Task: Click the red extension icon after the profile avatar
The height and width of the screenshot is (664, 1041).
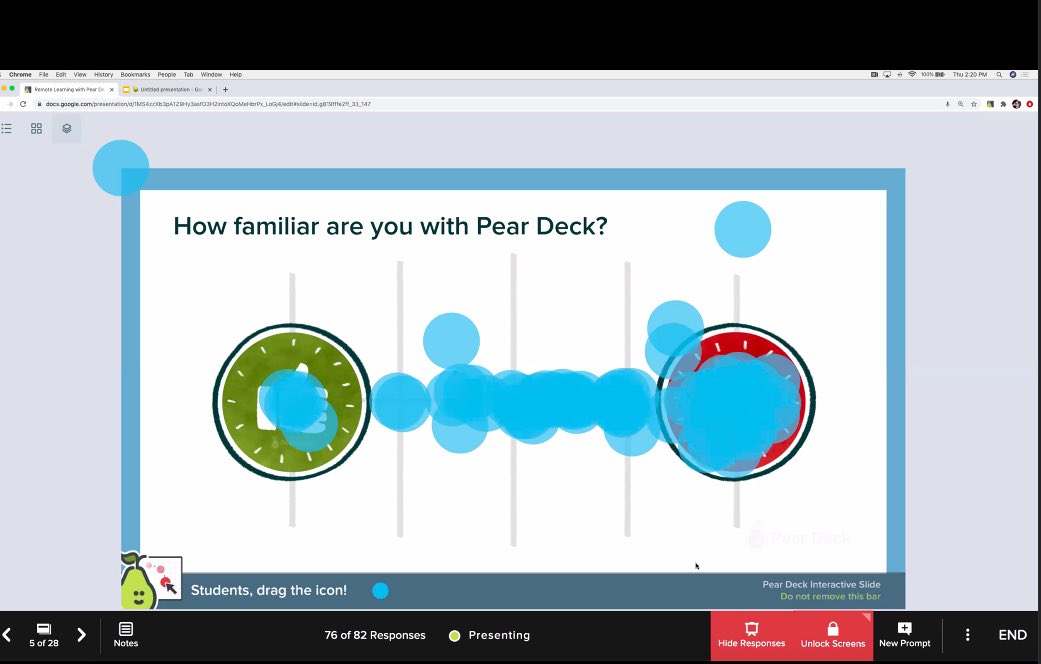Action: (1030, 104)
